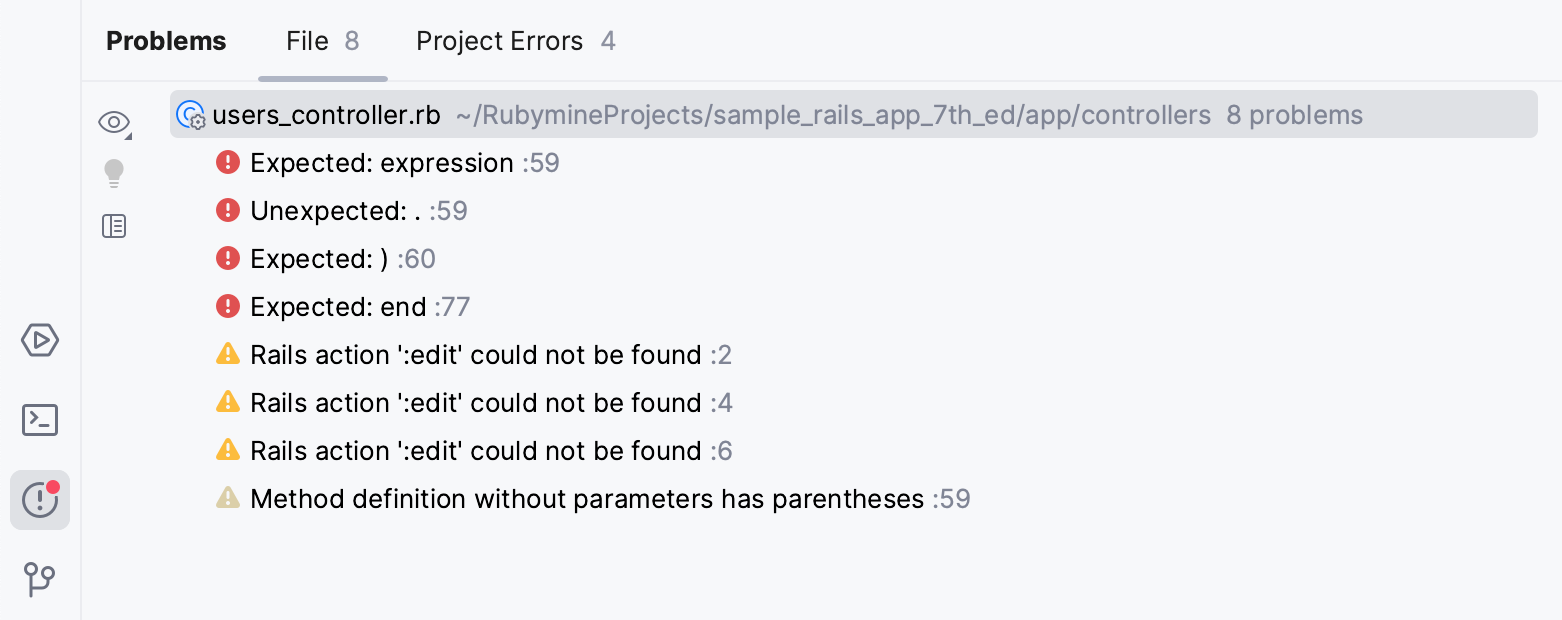Select the line 4 'Rails action' warning entry
Screen dimensions: 1562x620
(475, 402)
